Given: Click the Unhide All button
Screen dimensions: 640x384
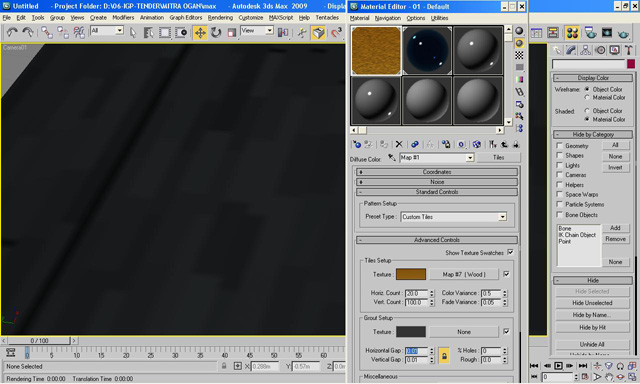Looking at the screenshot, I should point(592,344).
